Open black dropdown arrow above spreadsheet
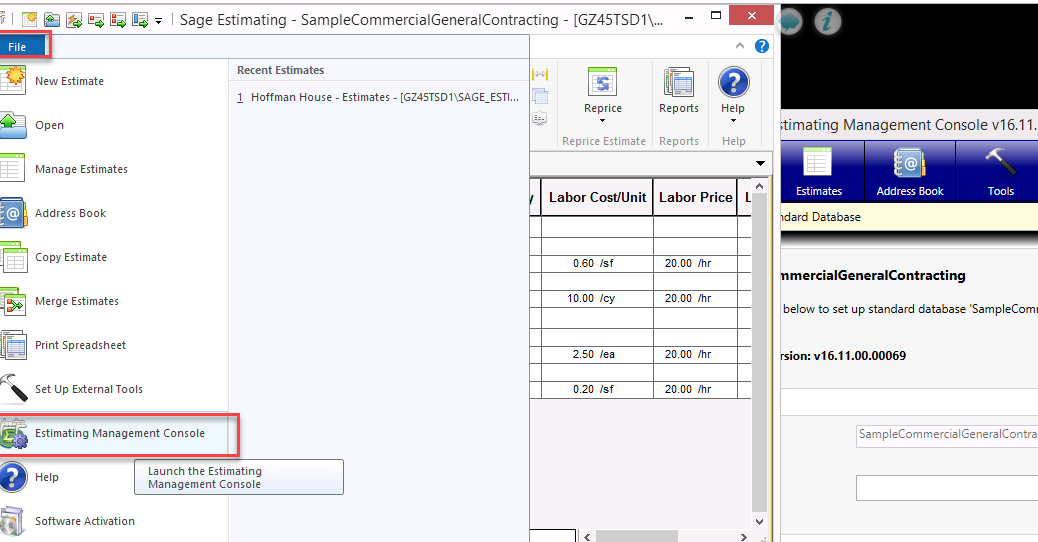1038x542 pixels. (x=760, y=163)
